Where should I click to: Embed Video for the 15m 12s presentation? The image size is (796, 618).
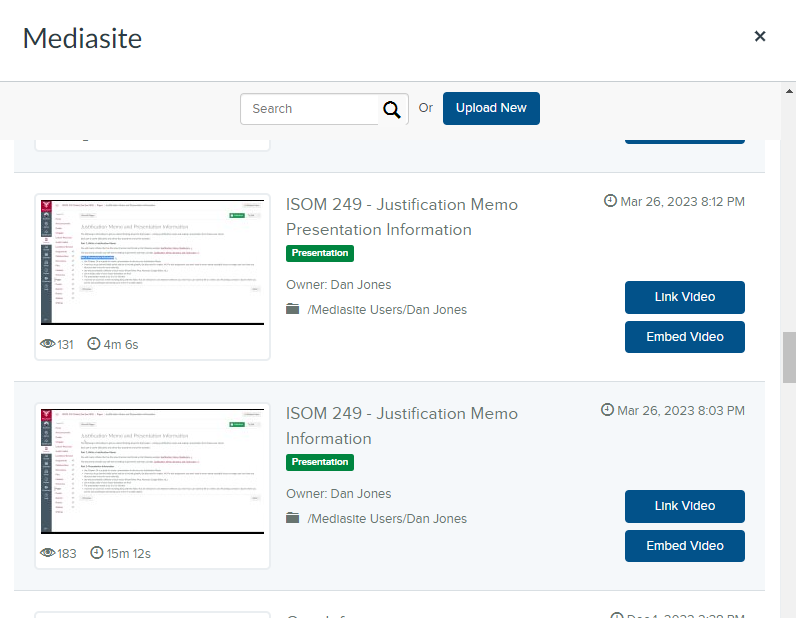684,546
